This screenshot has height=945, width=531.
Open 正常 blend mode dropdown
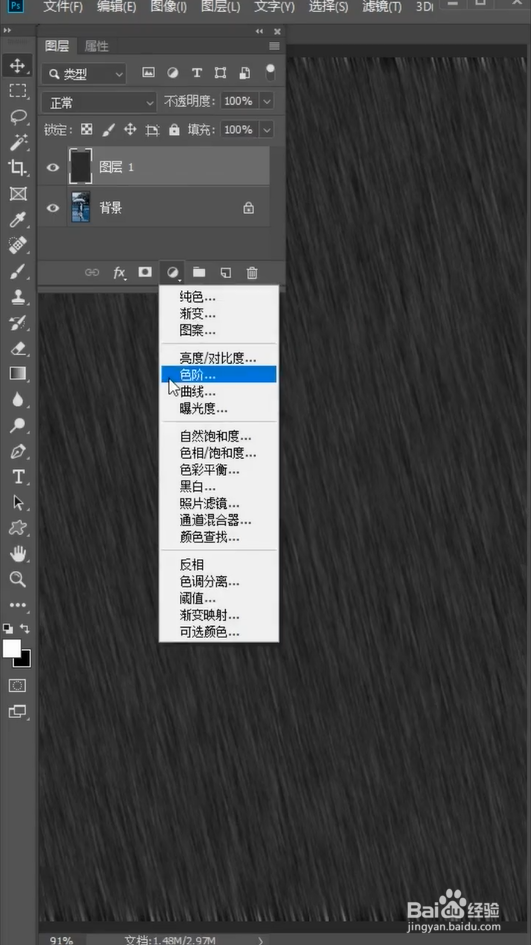tap(99, 102)
